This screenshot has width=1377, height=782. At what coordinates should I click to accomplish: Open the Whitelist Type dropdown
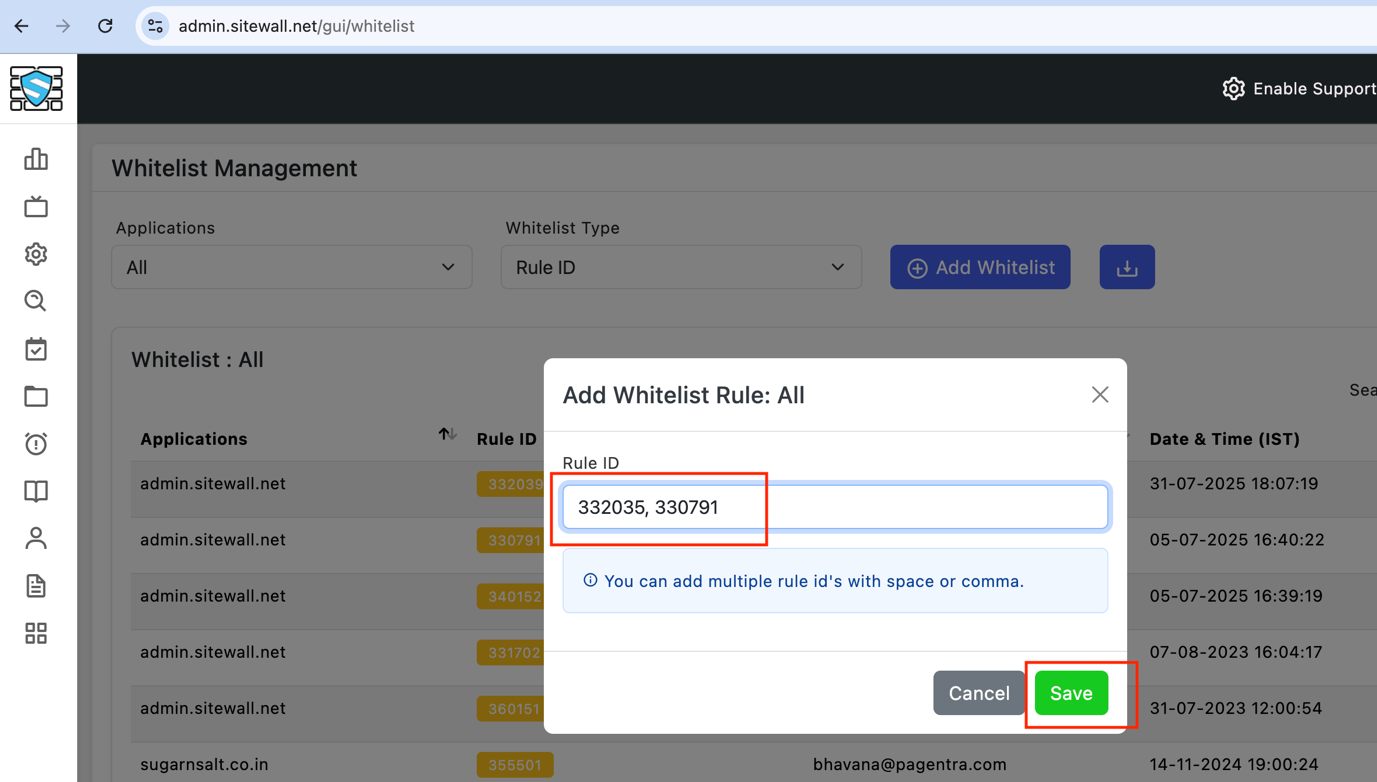(x=681, y=267)
